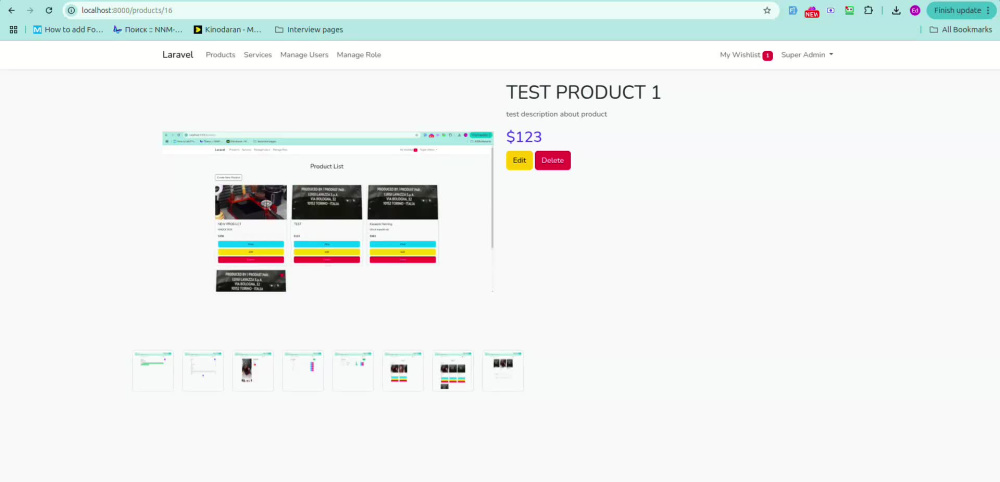Open the apps grid in bookmarks bar
1000x482 pixels.
tap(13, 29)
